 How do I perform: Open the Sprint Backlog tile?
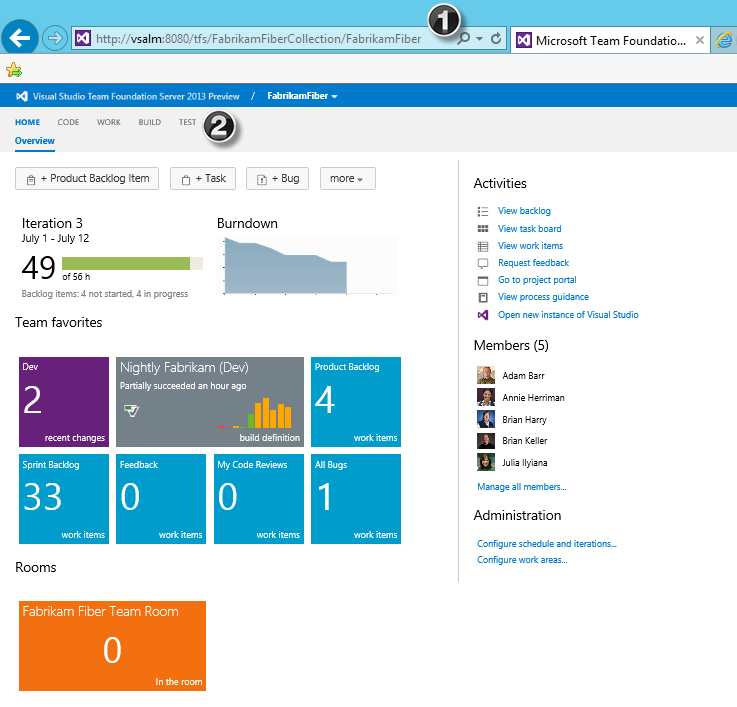tap(64, 499)
